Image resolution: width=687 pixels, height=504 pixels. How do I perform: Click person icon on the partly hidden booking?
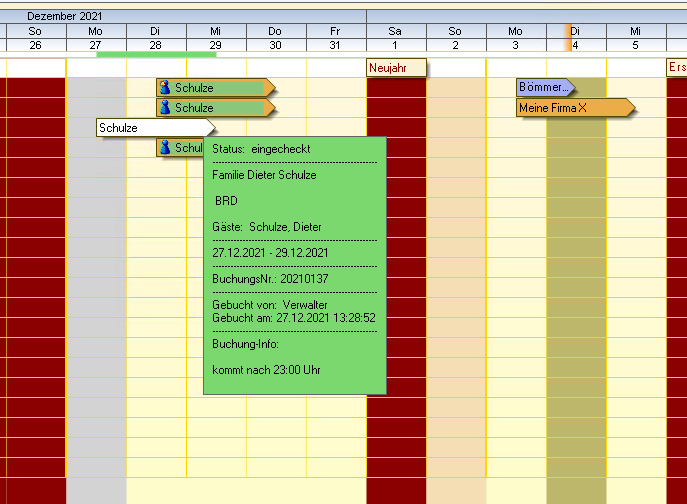[166, 148]
